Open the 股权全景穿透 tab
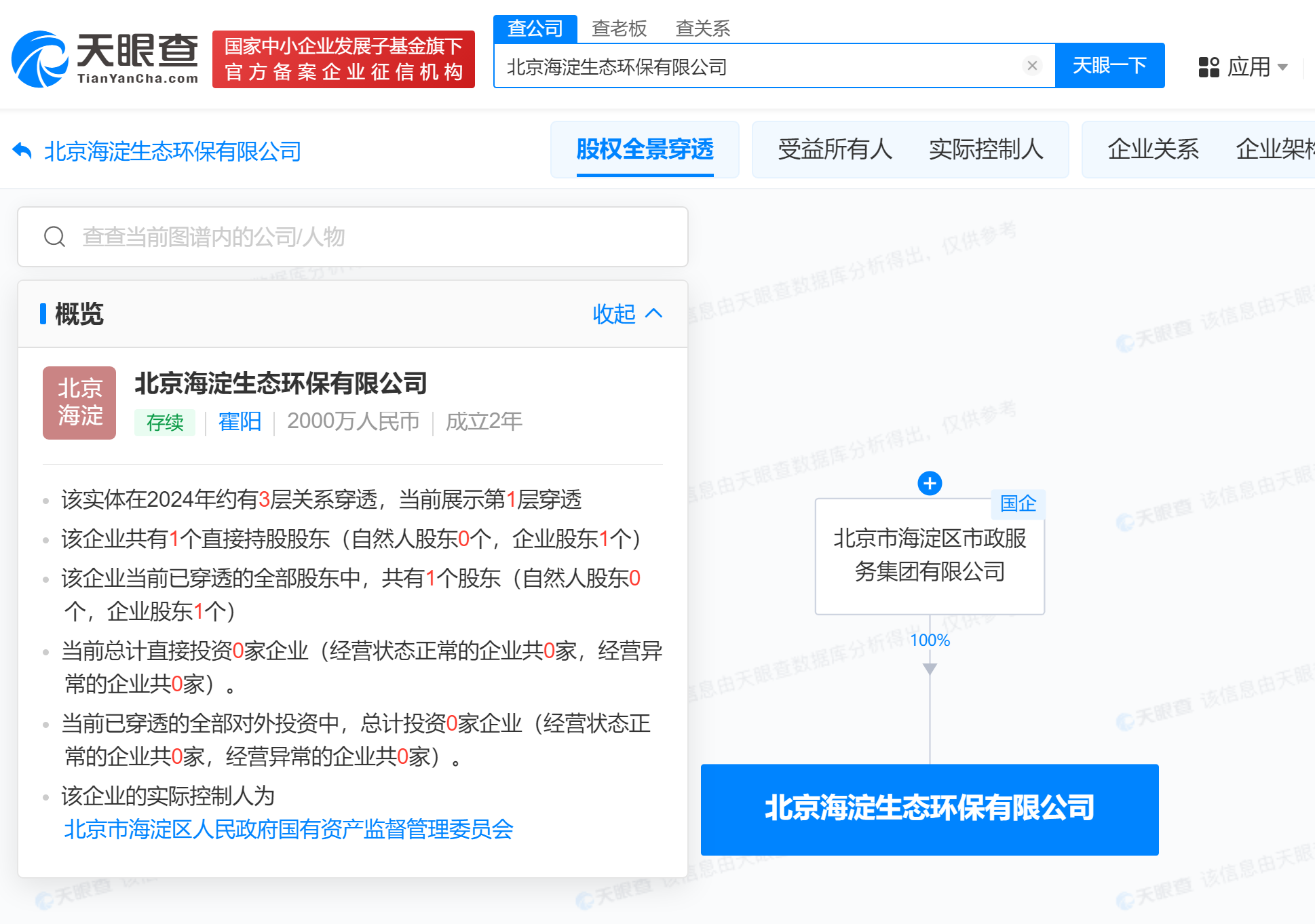1315x924 pixels. [x=645, y=149]
